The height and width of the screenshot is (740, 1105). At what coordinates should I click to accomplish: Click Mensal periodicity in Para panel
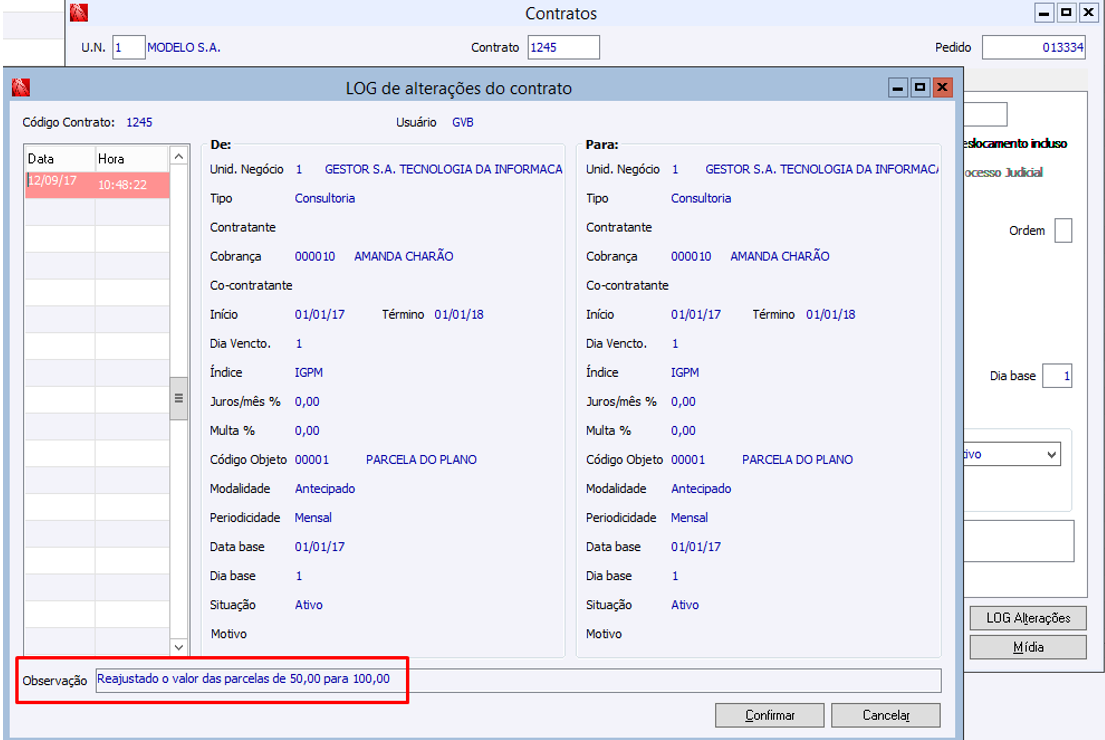pyautogui.click(x=689, y=518)
